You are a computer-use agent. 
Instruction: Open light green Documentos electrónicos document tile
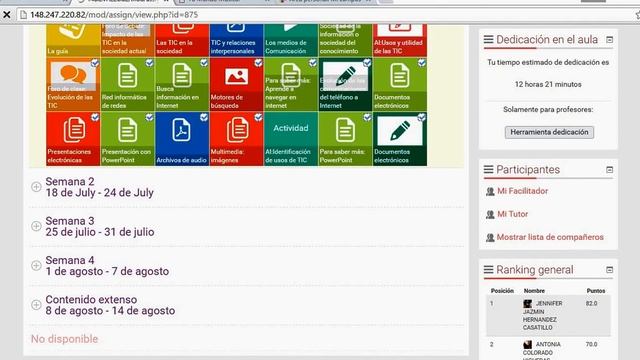click(x=400, y=84)
